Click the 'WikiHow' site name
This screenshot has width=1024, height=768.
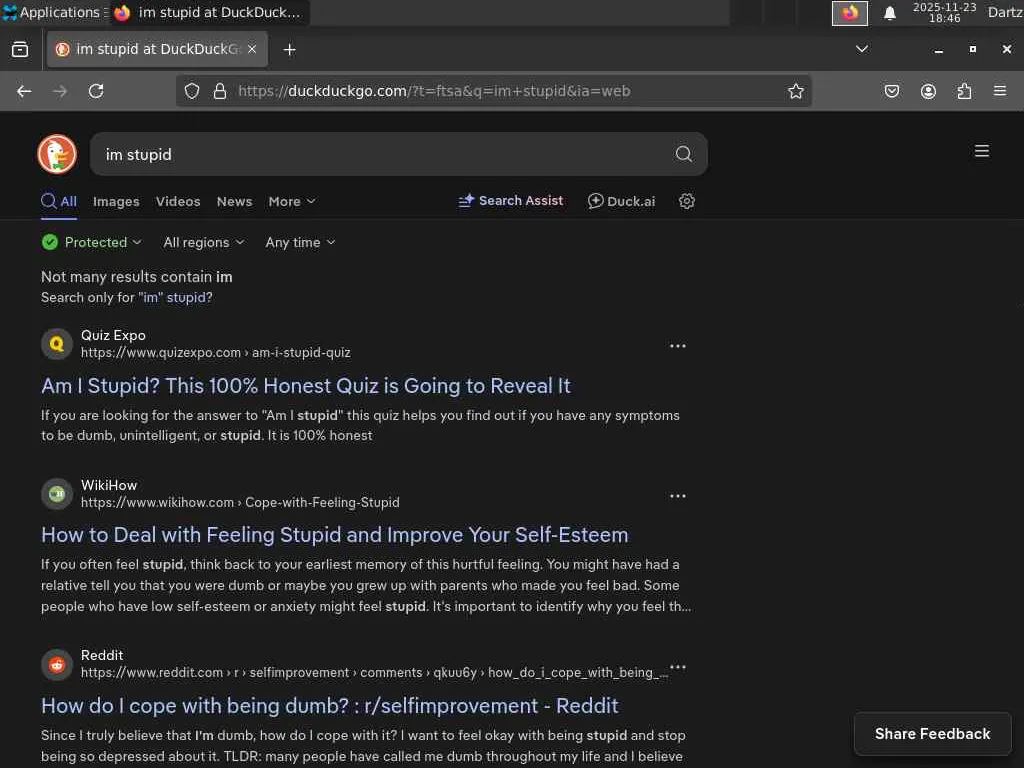[109, 485]
